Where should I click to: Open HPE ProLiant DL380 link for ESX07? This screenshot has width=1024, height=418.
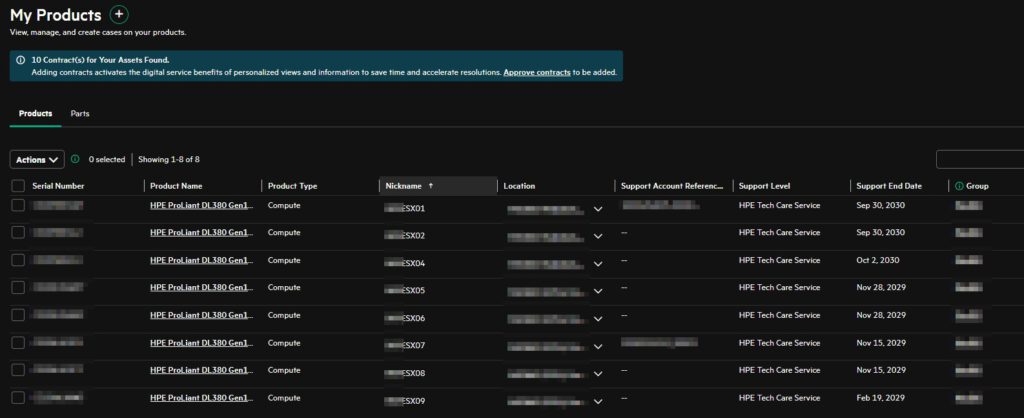point(201,343)
